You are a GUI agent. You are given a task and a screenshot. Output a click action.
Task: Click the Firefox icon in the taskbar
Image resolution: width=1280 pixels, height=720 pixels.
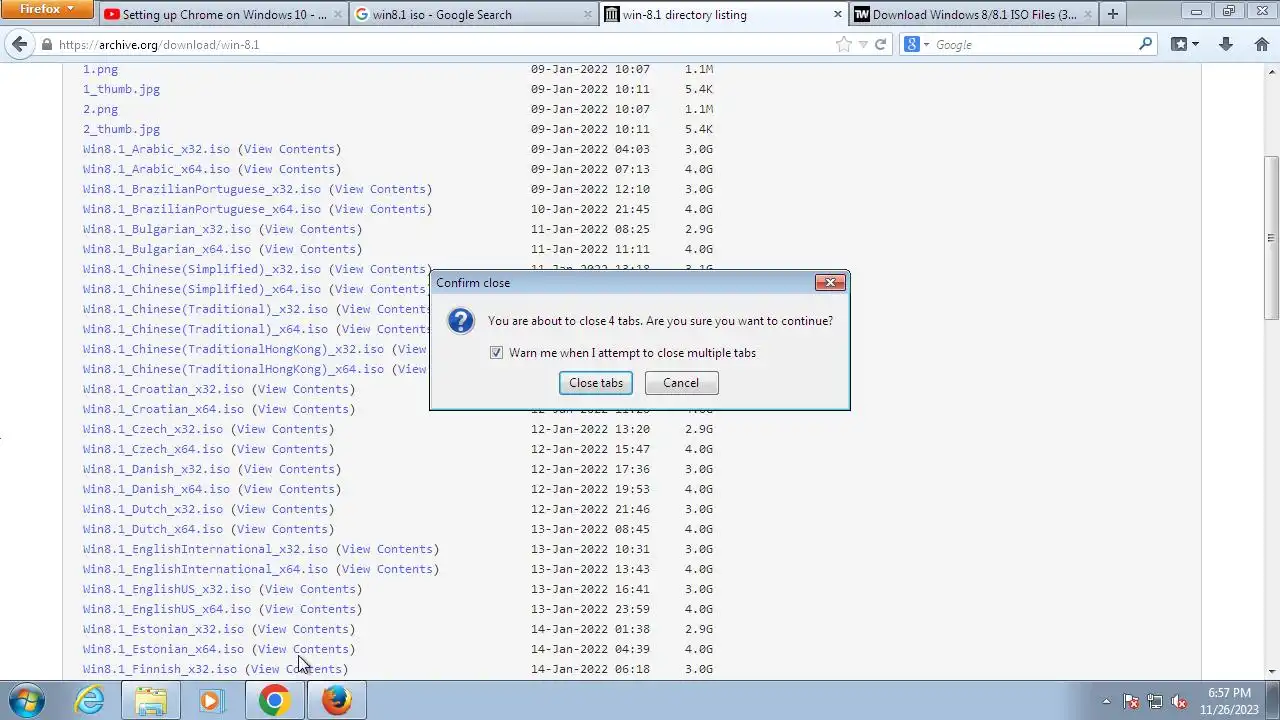click(336, 700)
